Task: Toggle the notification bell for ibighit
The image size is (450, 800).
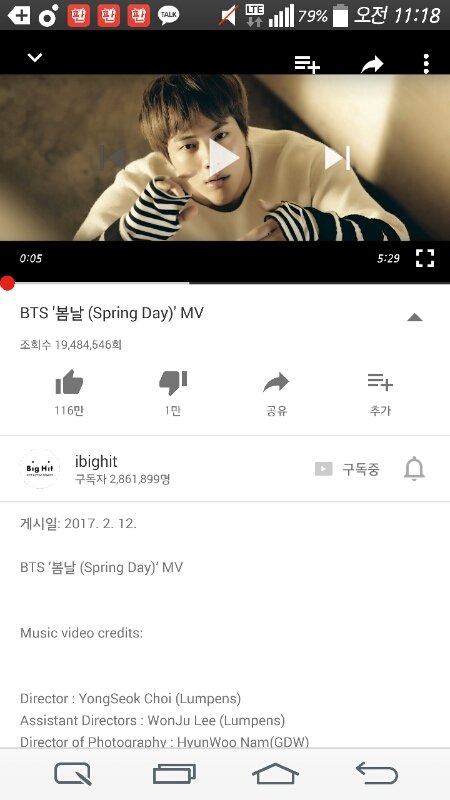Action: tap(414, 469)
